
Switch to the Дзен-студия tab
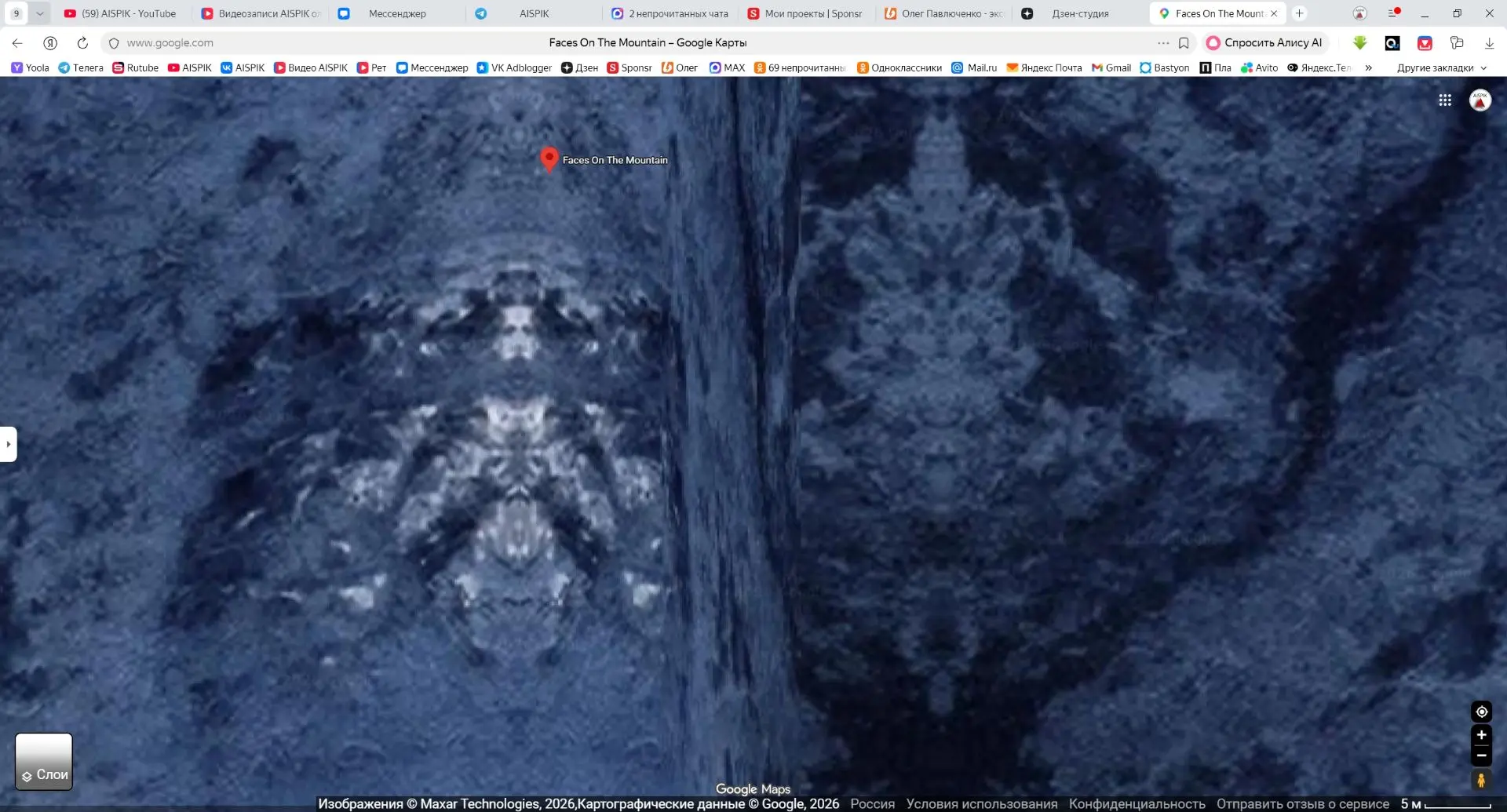1079,13
